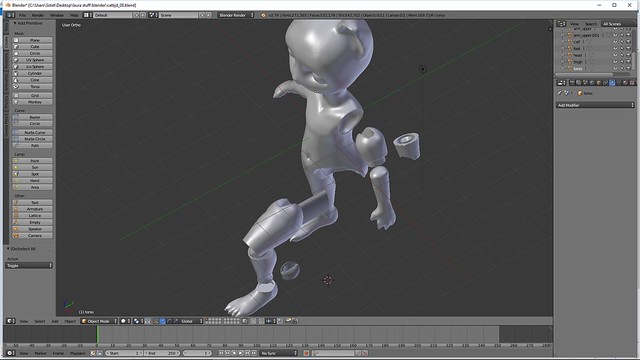Set the timeline Start frame field
640x360 pixels.
[x=125, y=353]
